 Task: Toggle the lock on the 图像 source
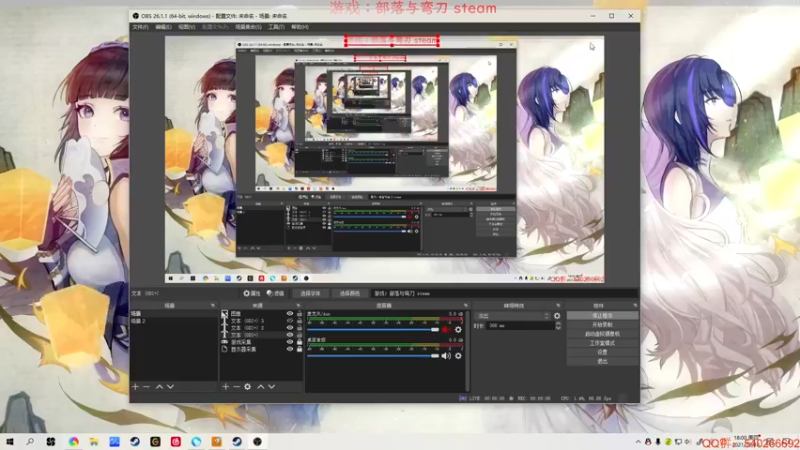click(x=299, y=314)
